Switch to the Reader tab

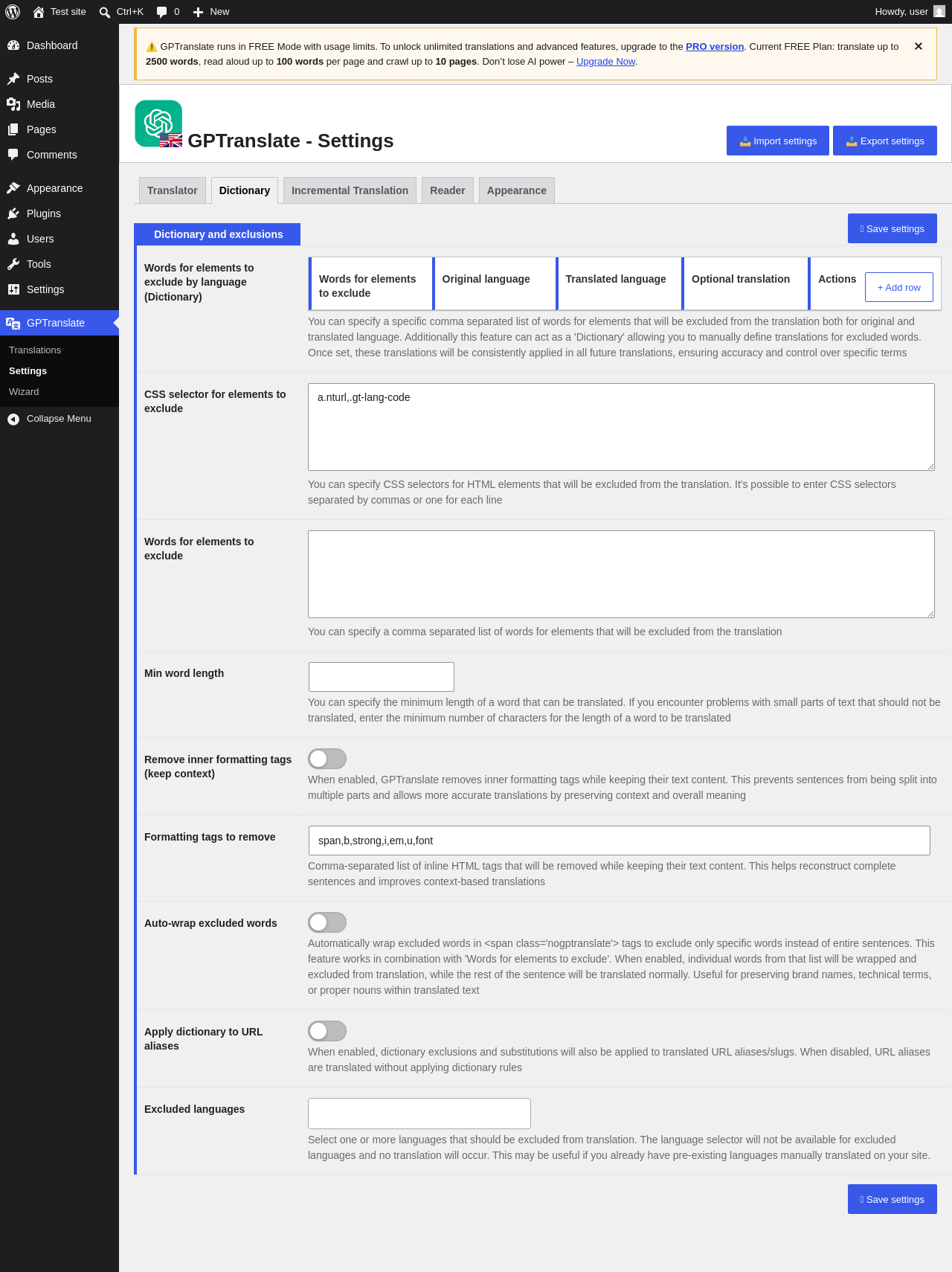click(x=448, y=190)
